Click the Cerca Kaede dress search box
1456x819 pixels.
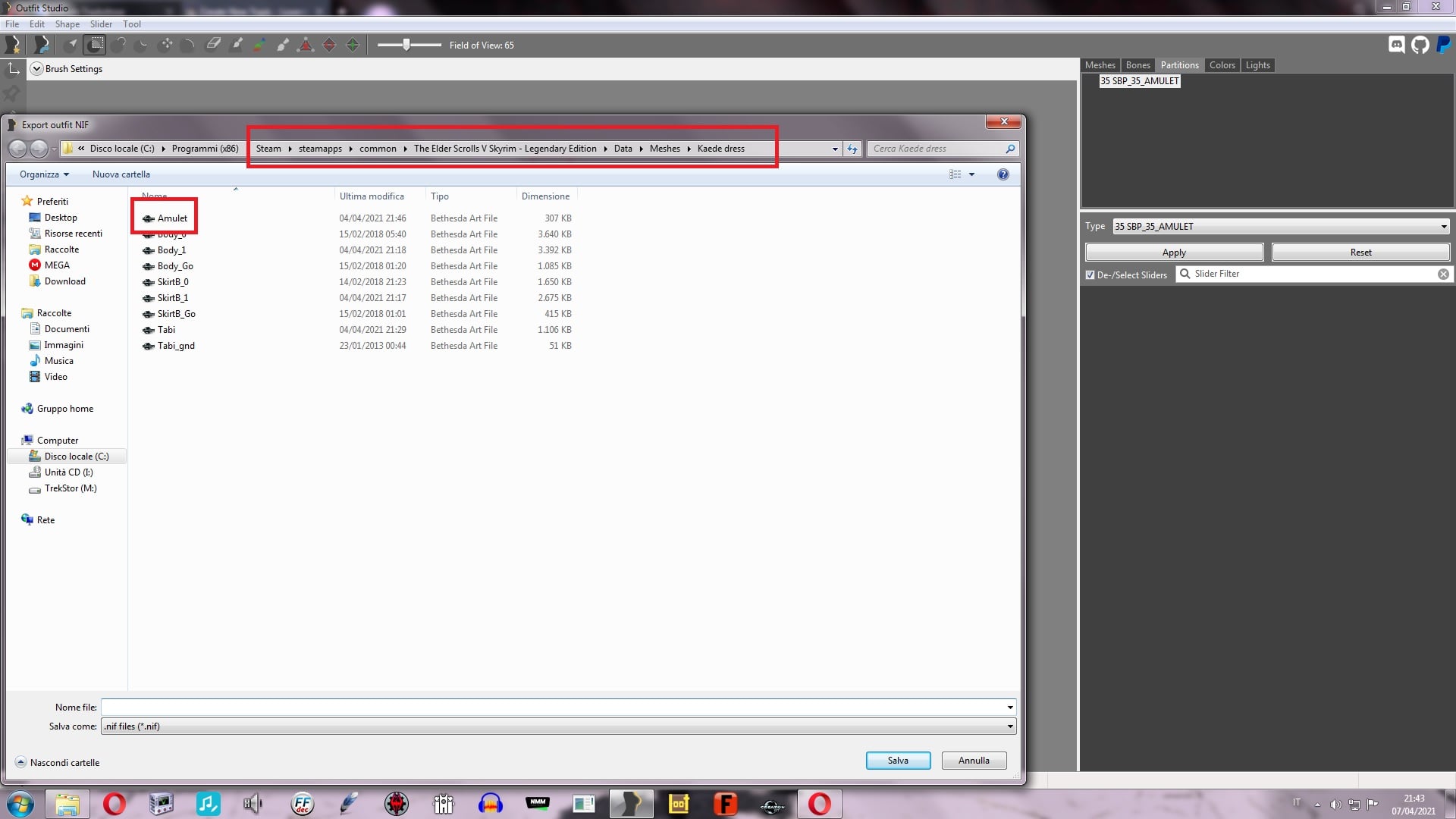943,149
